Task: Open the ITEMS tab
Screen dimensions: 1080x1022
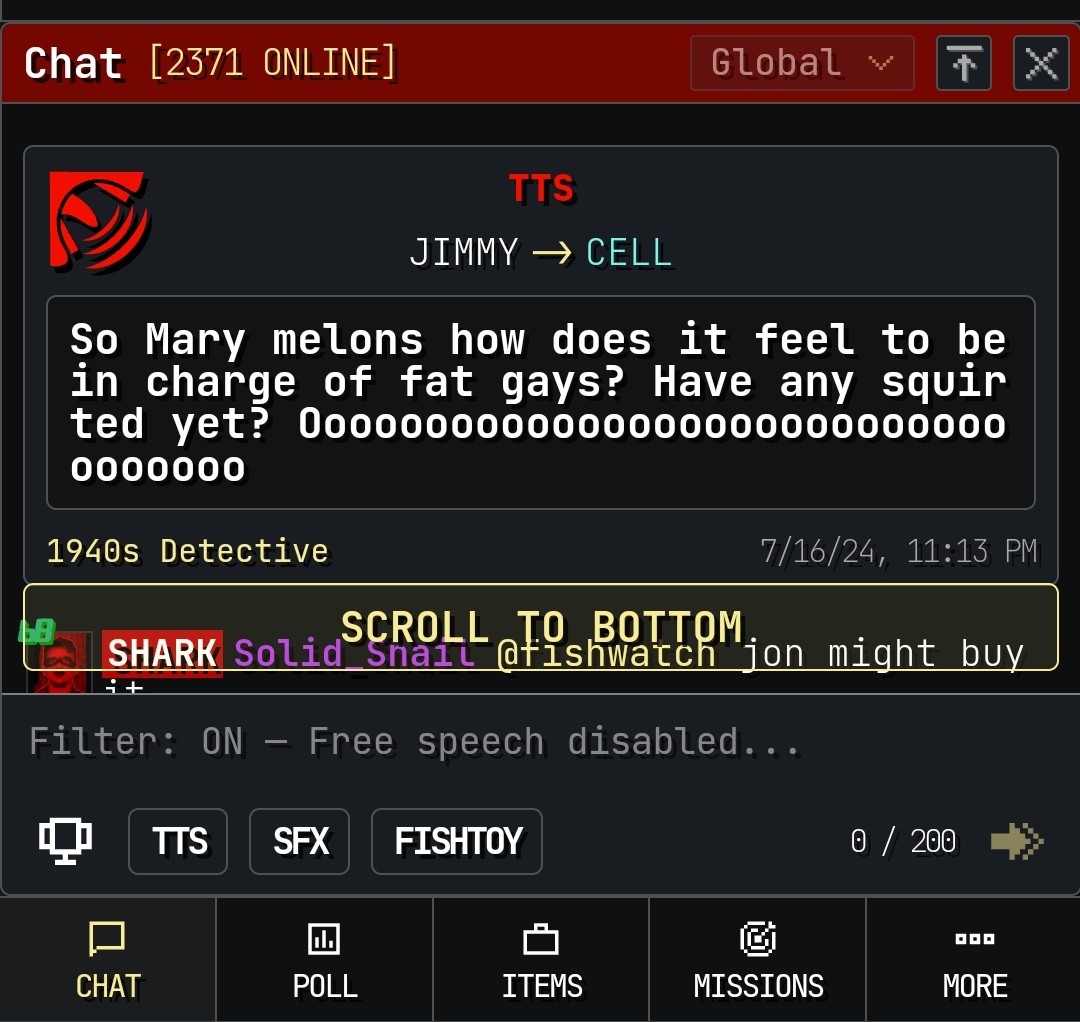Action: coord(541,960)
